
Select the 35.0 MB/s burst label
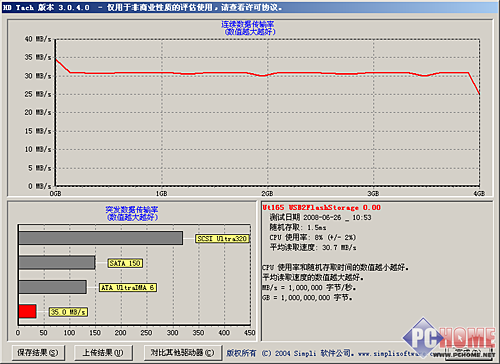(x=68, y=312)
